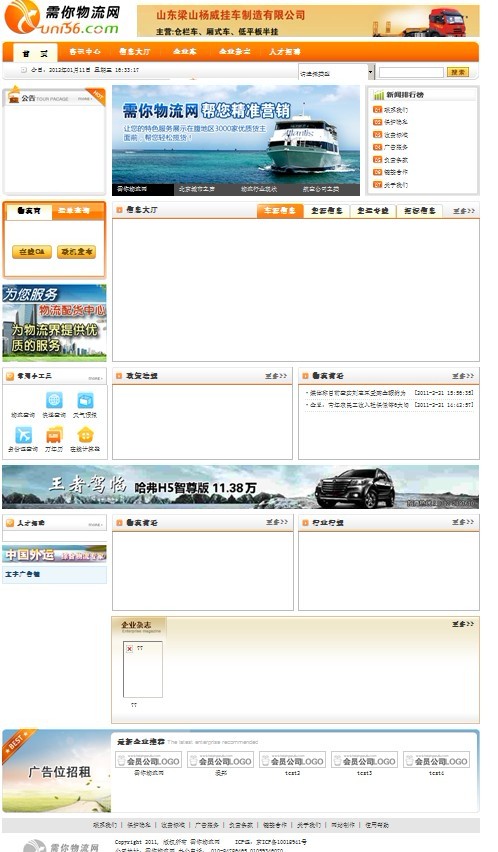Open the 物流配货中心 service banner
Viewport: 498px width, 852px height.
[54, 323]
